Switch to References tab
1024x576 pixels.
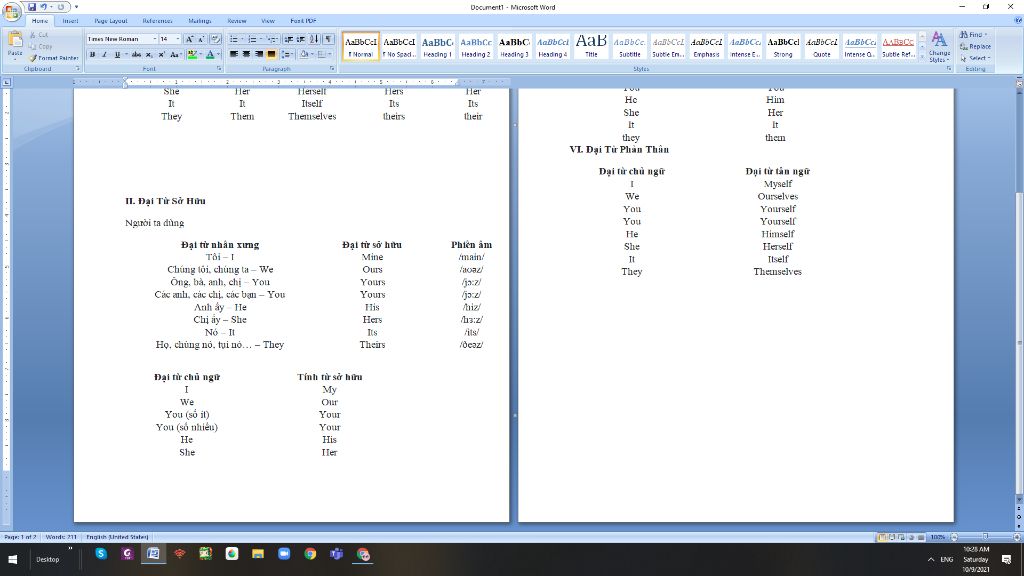click(x=157, y=21)
